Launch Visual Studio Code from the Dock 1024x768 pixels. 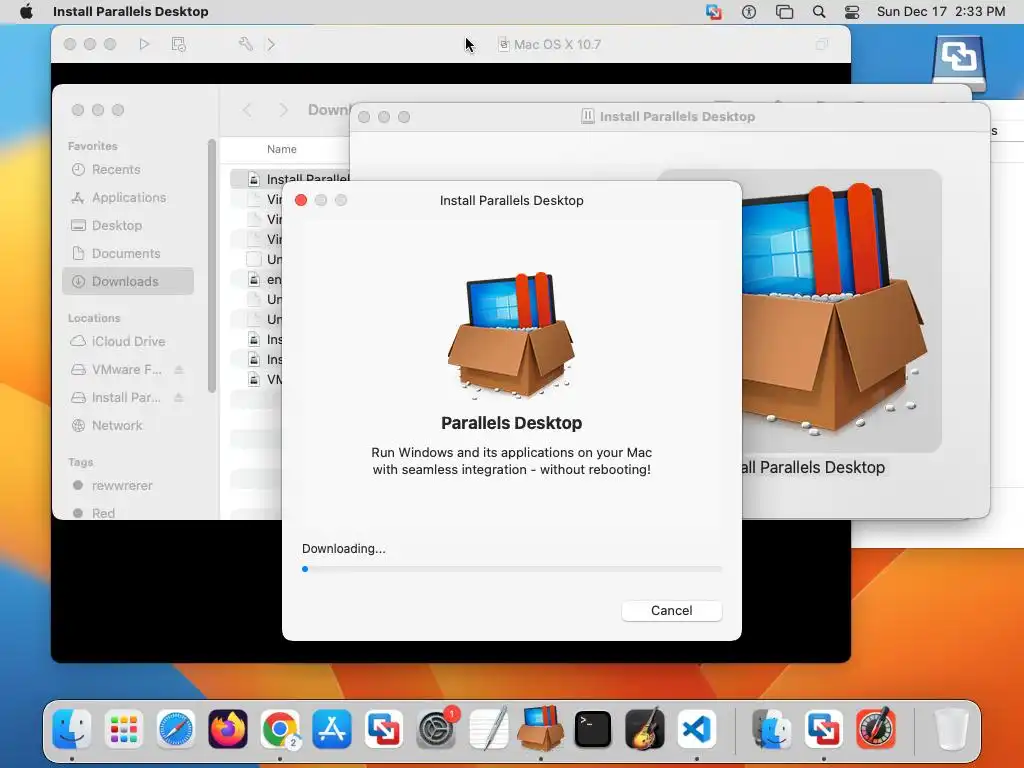tap(696, 729)
